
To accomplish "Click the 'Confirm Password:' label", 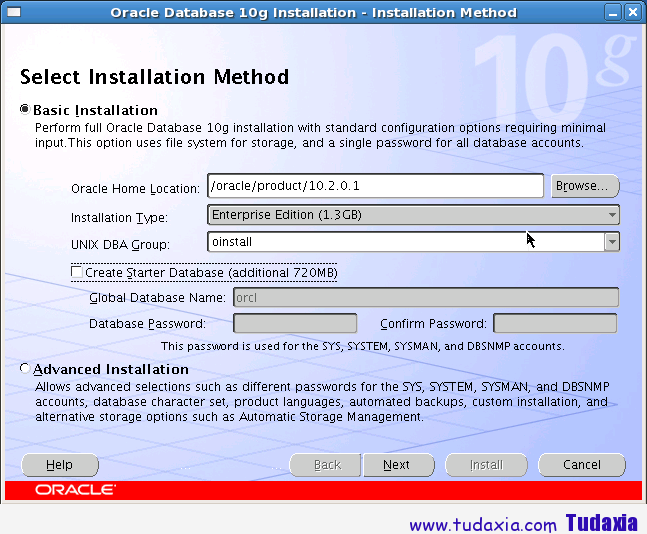I will coord(433,324).
